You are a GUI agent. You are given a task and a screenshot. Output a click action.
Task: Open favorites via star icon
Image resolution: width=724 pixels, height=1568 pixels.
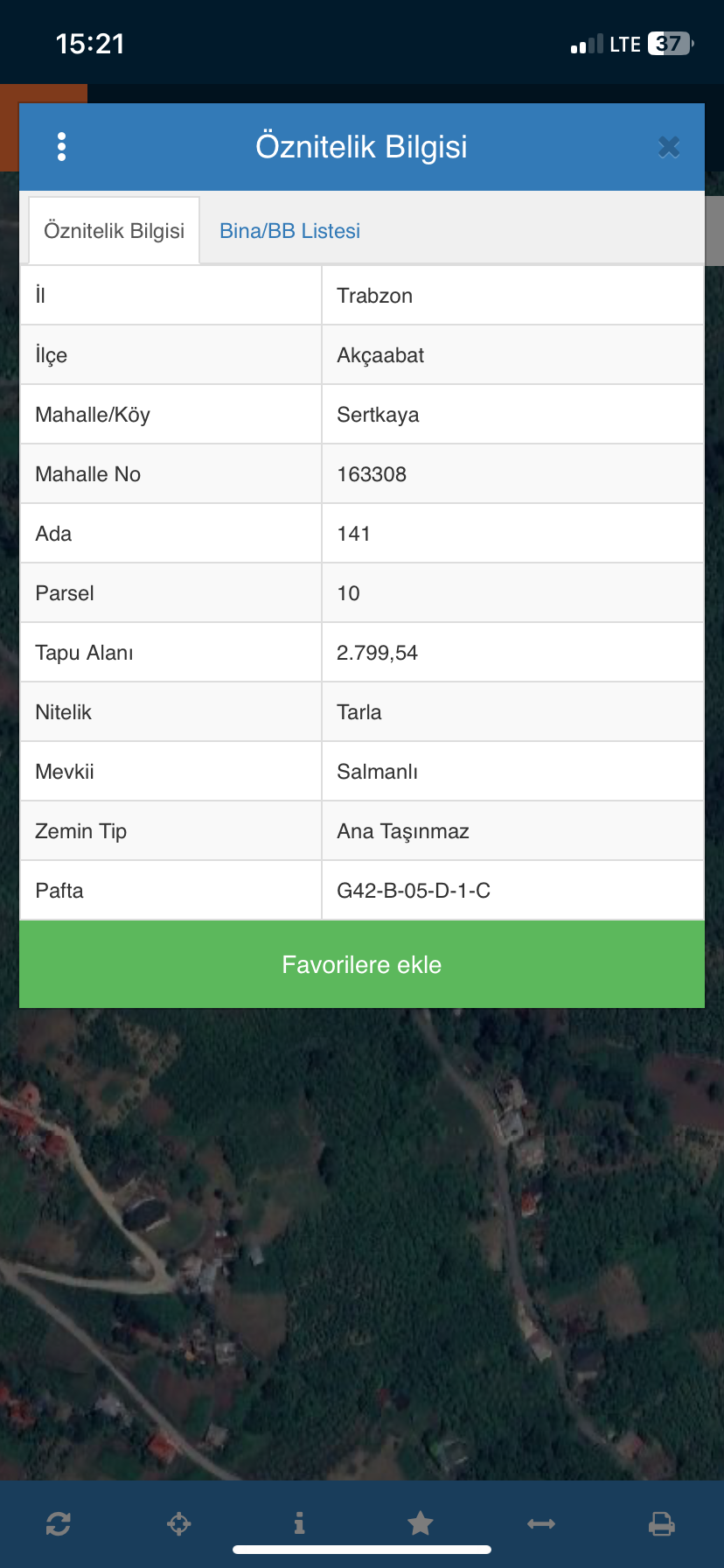point(421,1524)
